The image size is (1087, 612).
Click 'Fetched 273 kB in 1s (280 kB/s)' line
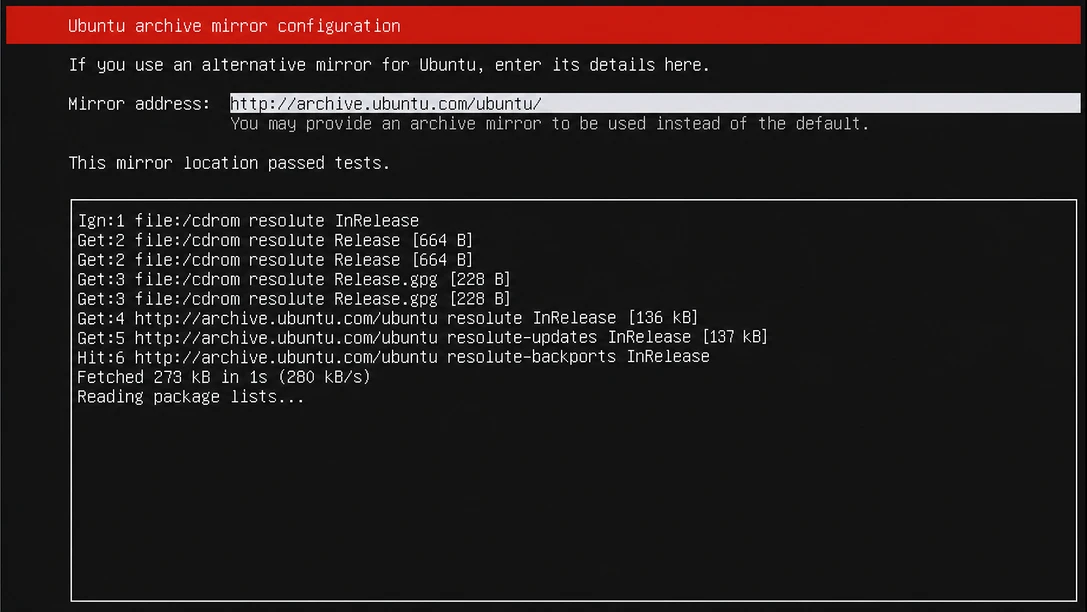click(x=224, y=376)
